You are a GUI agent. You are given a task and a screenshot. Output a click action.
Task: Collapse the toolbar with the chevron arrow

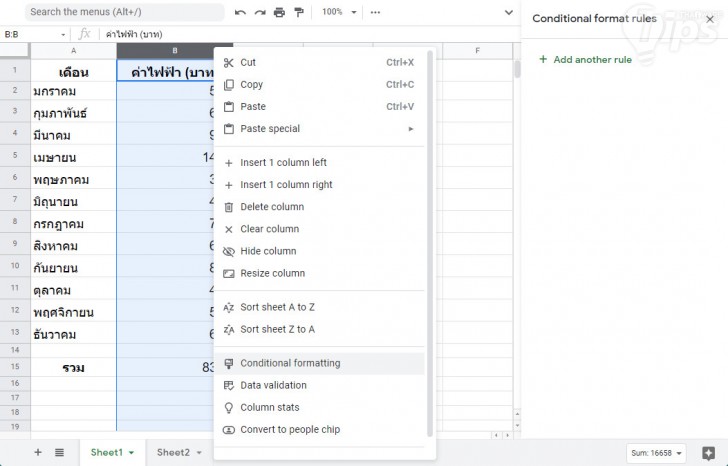[509, 13]
